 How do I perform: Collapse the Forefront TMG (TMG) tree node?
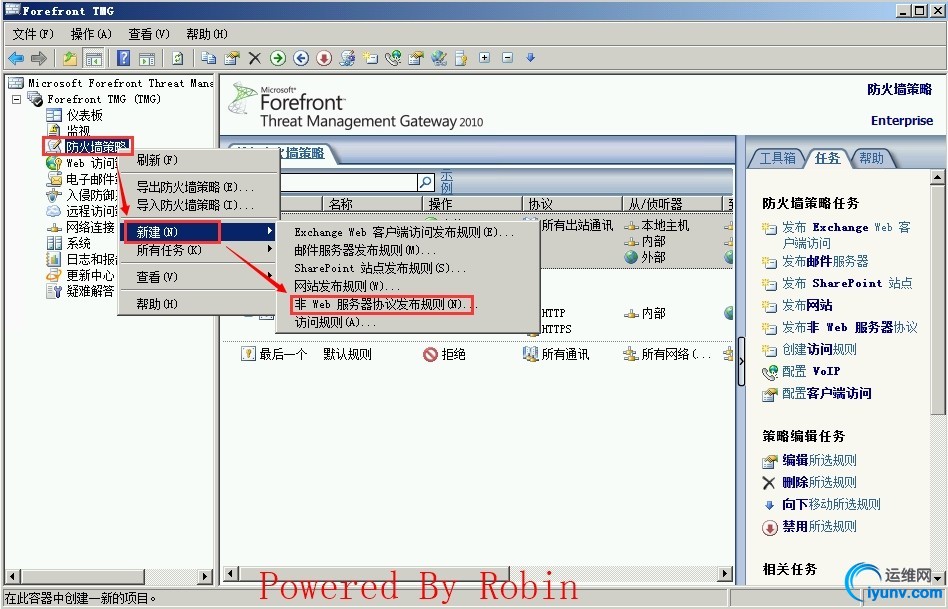[x=16, y=99]
